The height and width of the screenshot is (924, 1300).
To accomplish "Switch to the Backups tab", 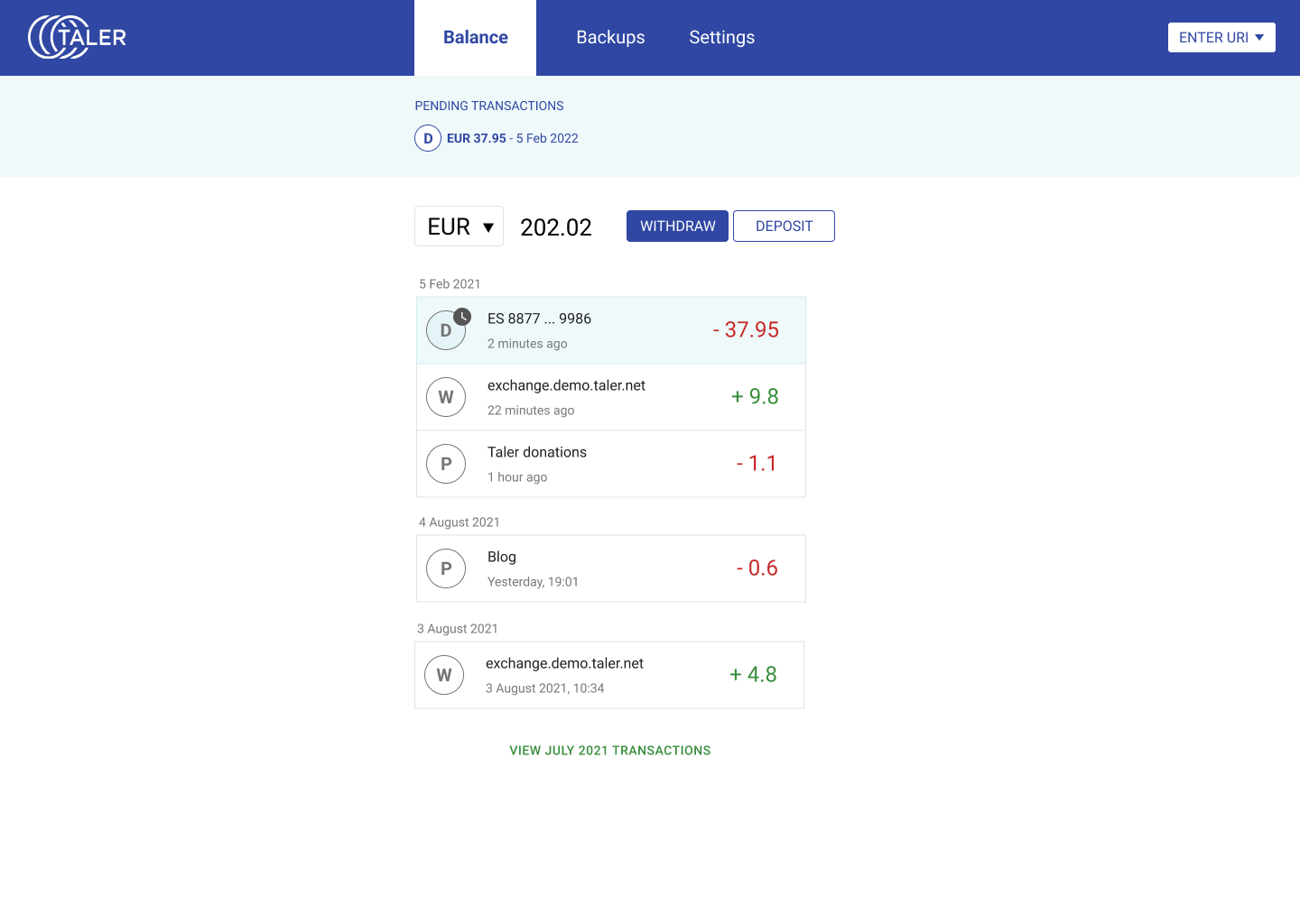I will click(610, 38).
